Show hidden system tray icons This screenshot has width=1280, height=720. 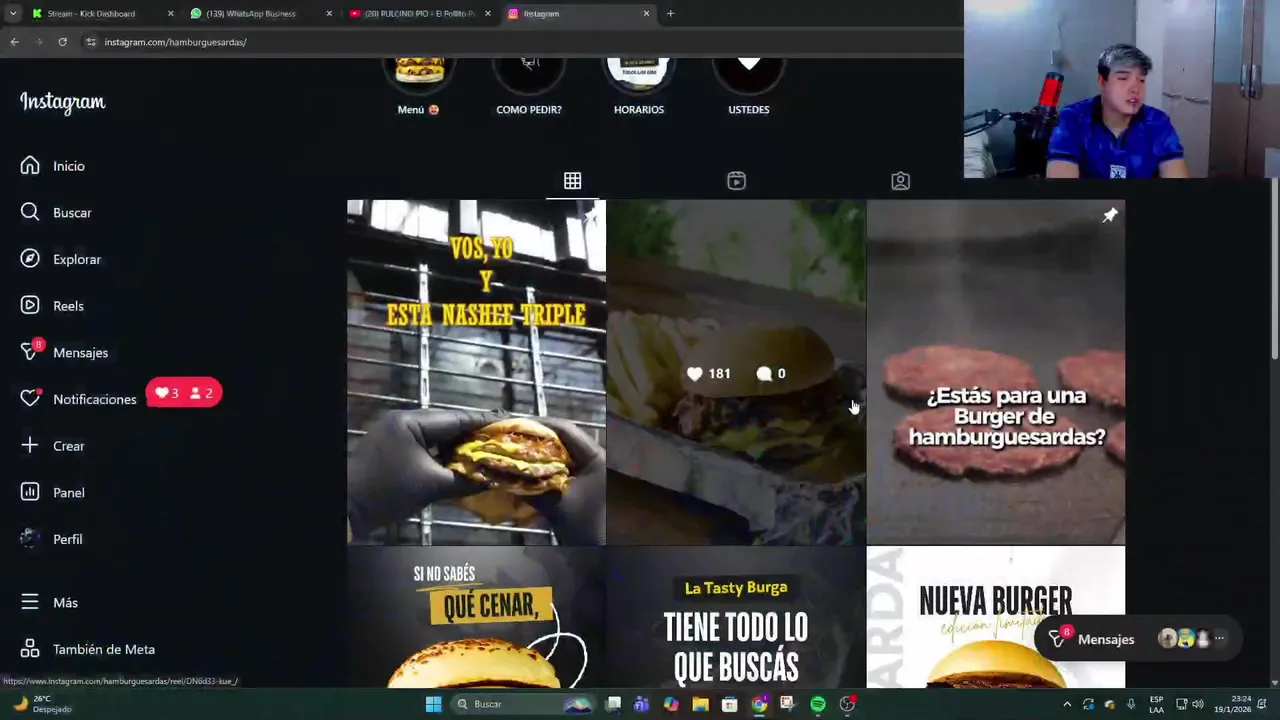pyautogui.click(x=1066, y=704)
